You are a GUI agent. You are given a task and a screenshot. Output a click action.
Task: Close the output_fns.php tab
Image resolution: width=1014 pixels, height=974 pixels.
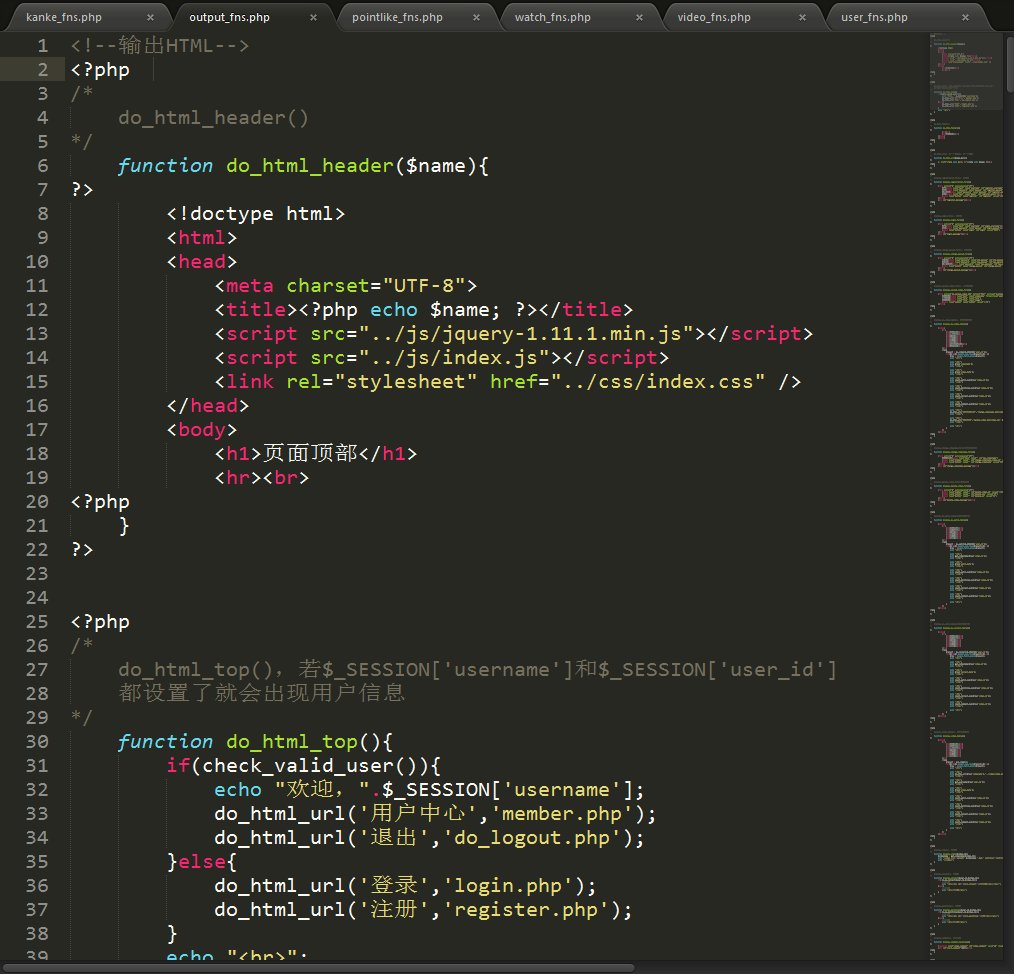(x=314, y=17)
